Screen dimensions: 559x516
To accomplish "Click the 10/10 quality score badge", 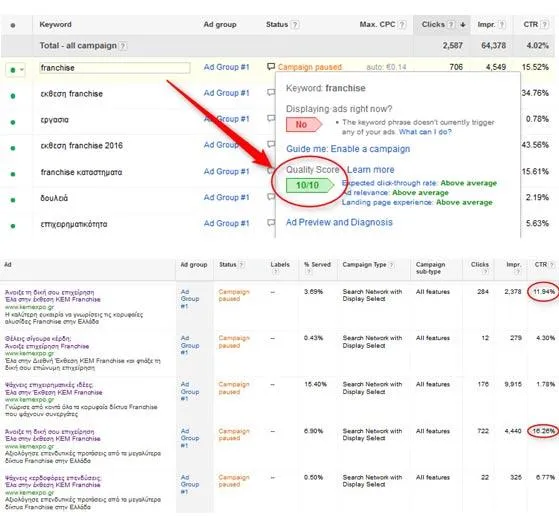I will coord(309,185).
